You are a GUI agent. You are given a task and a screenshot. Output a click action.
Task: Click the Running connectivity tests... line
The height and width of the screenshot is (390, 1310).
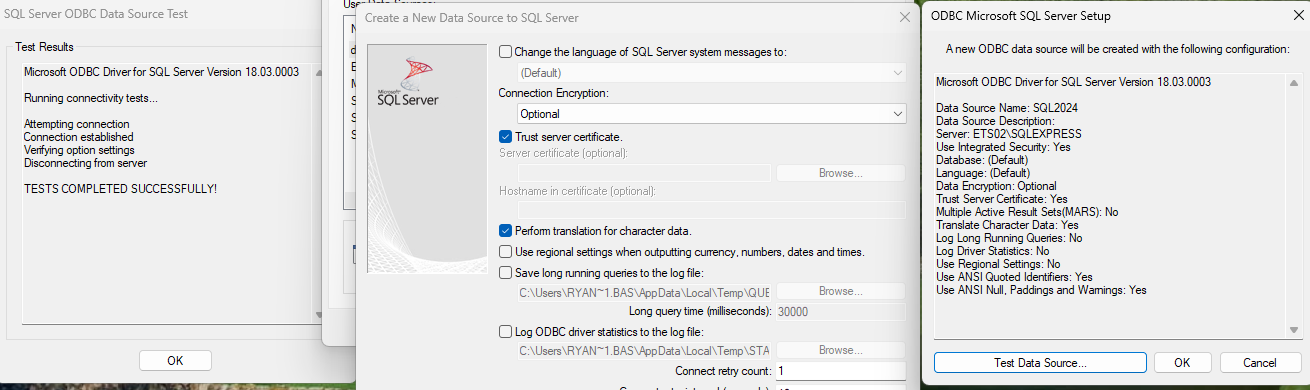pyautogui.click(x=90, y=98)
